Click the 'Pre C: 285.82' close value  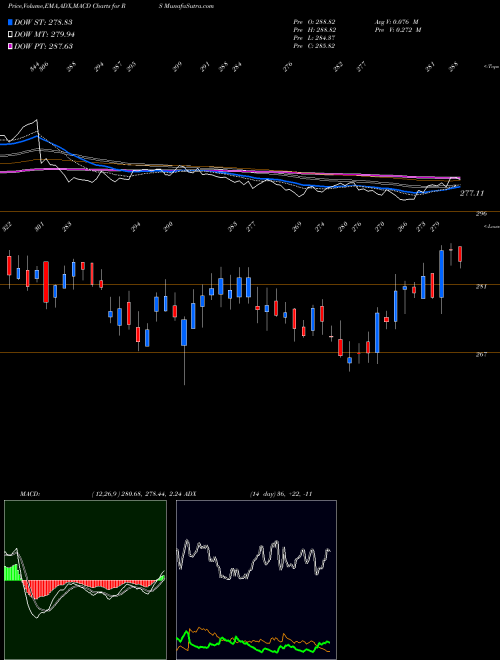pyautogui.click(x=314, y=46)
